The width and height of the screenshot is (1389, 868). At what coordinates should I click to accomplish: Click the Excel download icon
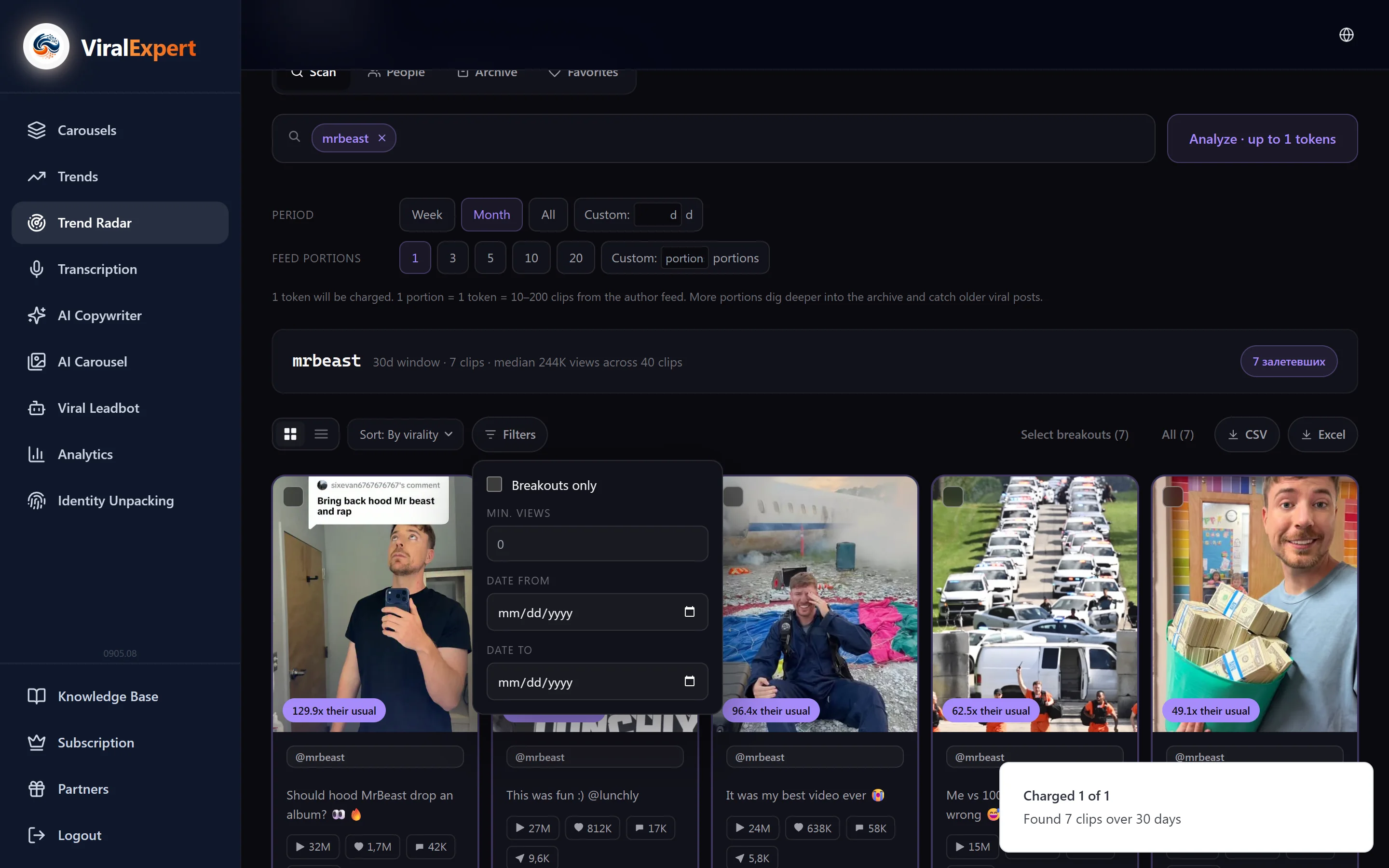click(x=1306, y=435)
